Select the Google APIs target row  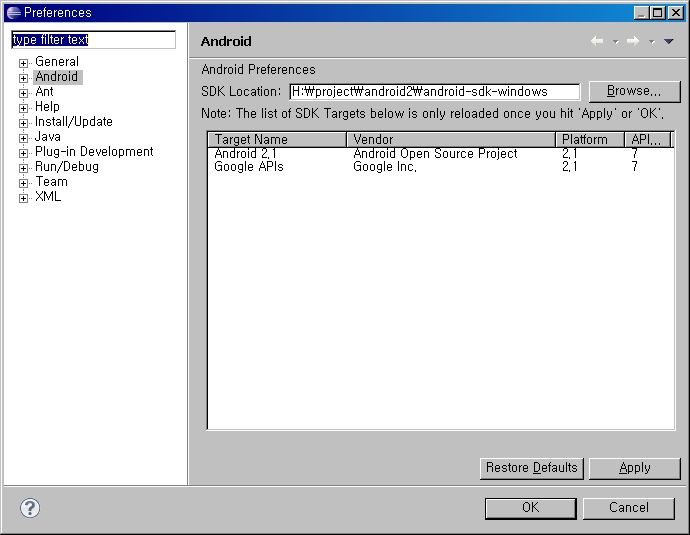tap(441, 167)
